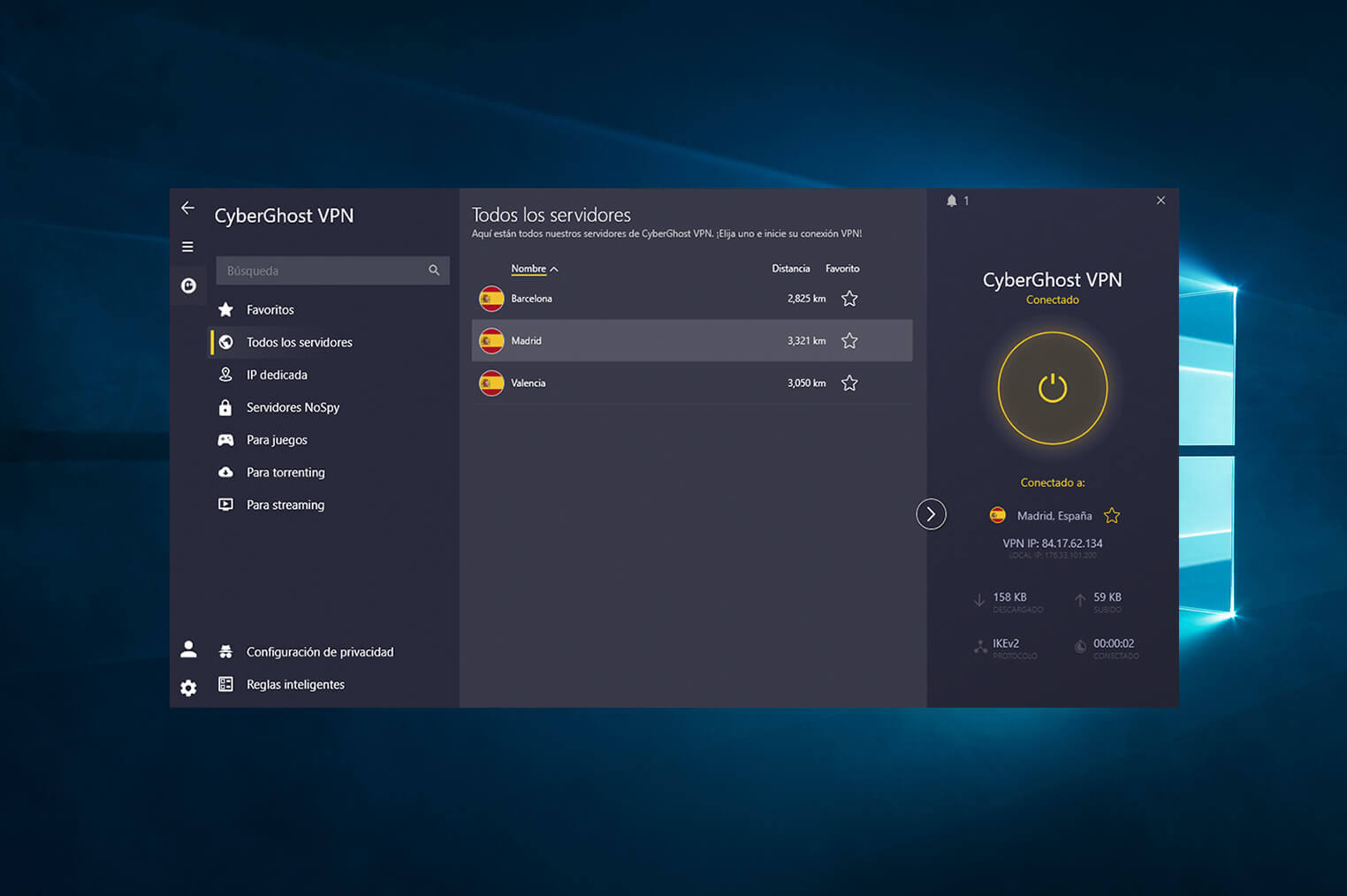
Task: Click the 158 KB downloaded value
Action: point(1009,597)
